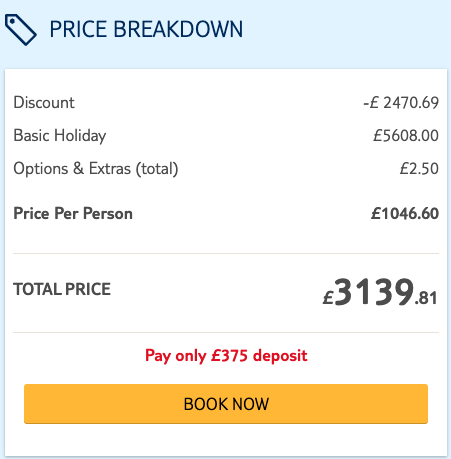Select the TOTAL PRICE label
The height and width of the screenshot is (459, 451).
tap(62, 289)
